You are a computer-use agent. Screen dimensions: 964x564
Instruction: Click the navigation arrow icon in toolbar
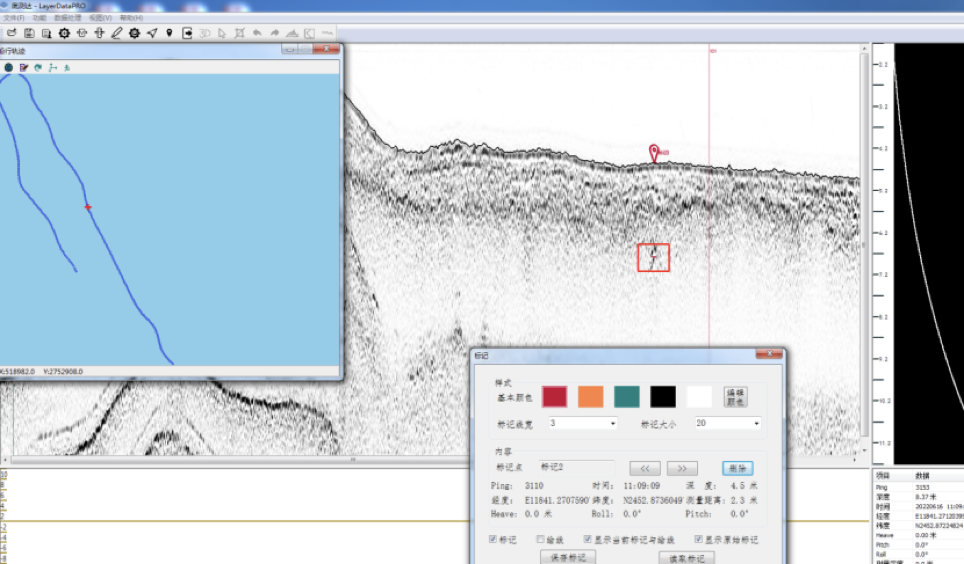pos(152,33)
